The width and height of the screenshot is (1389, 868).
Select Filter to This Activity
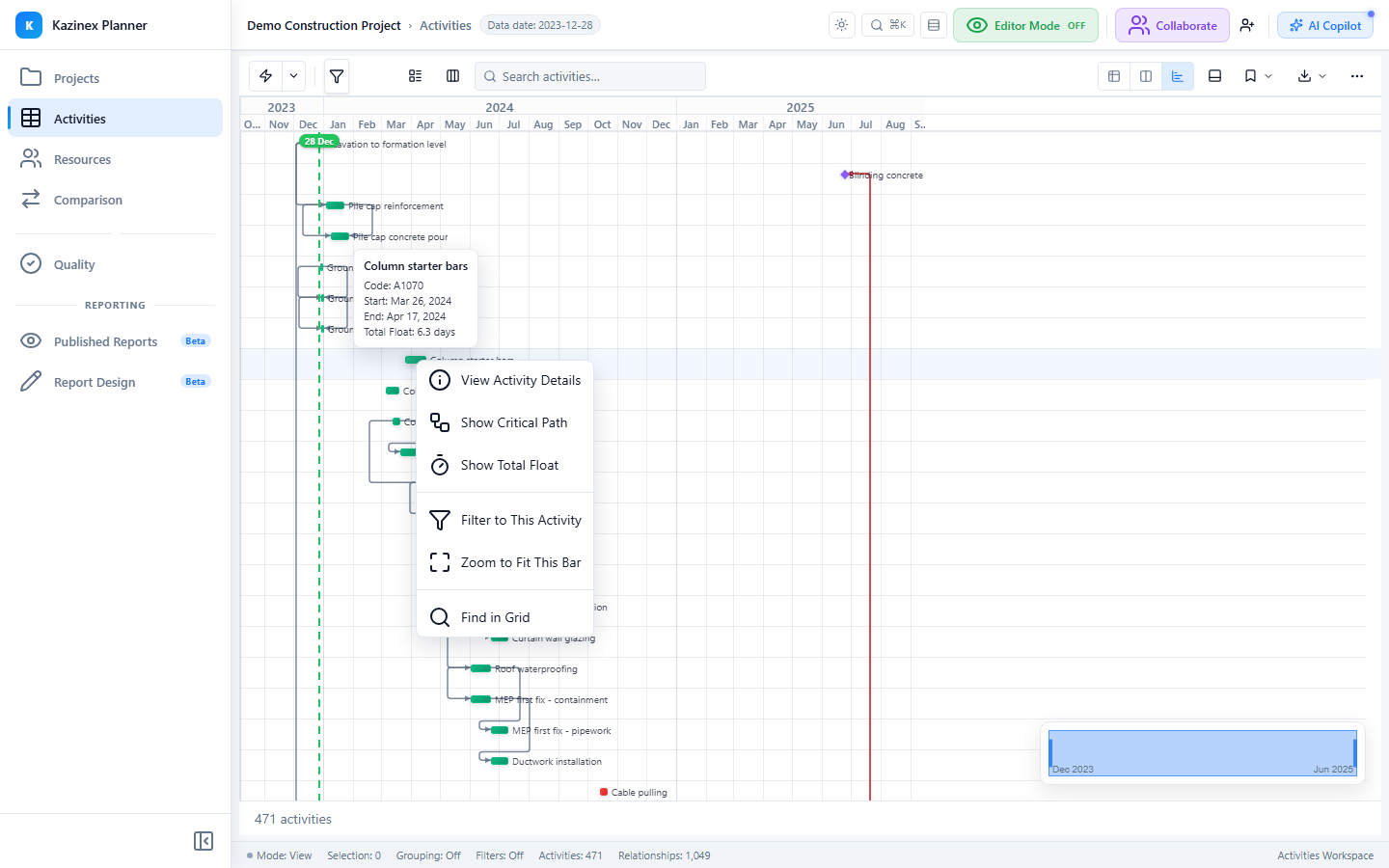[504, 520]
